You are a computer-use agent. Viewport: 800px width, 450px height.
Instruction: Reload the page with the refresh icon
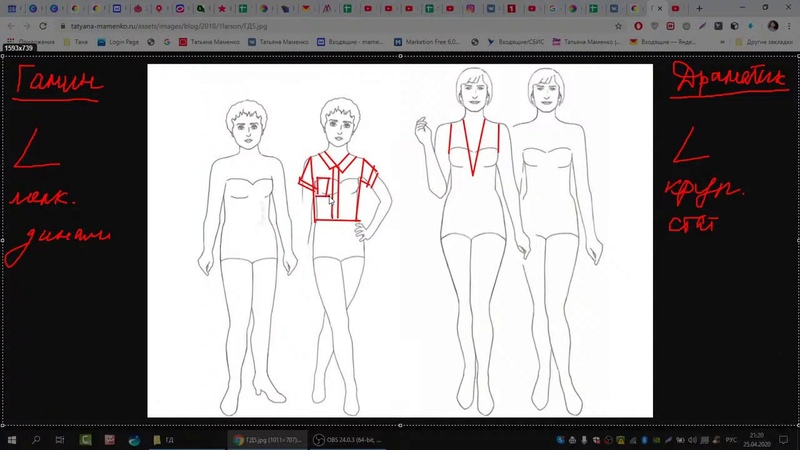click(x=43, y=25)
